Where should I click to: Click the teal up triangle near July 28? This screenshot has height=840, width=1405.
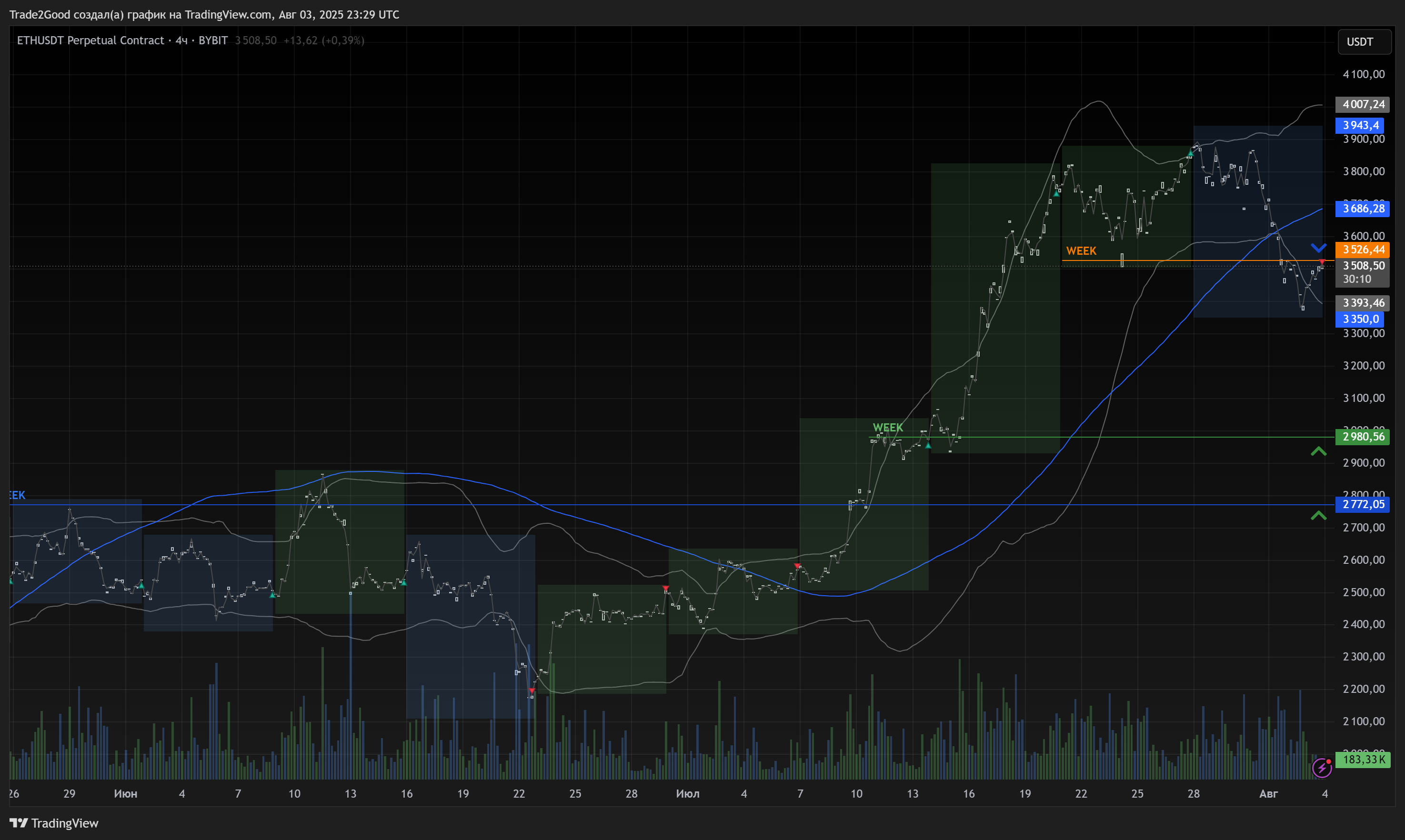1191,153
